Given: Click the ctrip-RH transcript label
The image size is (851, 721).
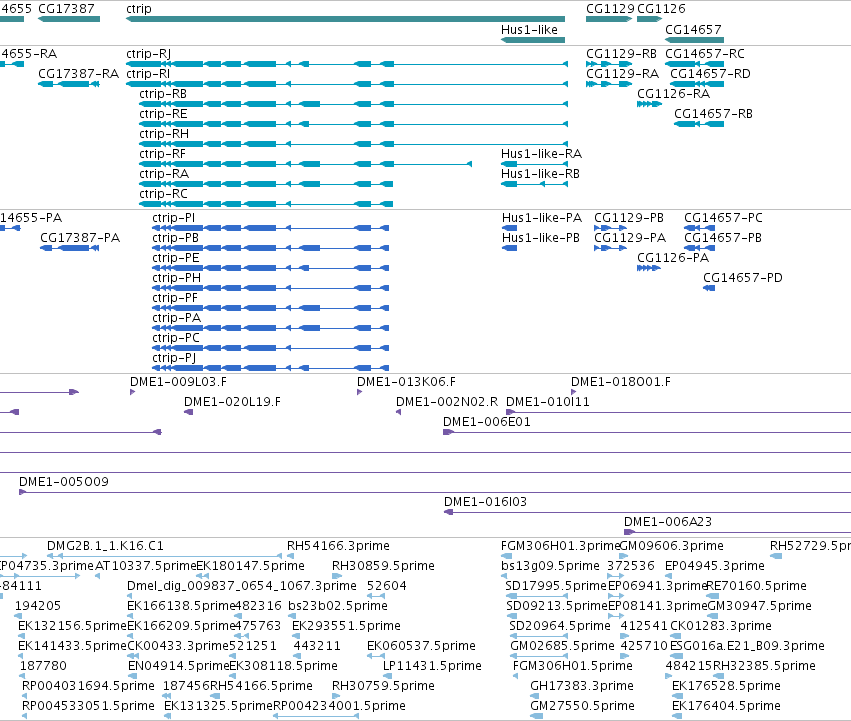Looking at the screenshot, I should (164, 134).
